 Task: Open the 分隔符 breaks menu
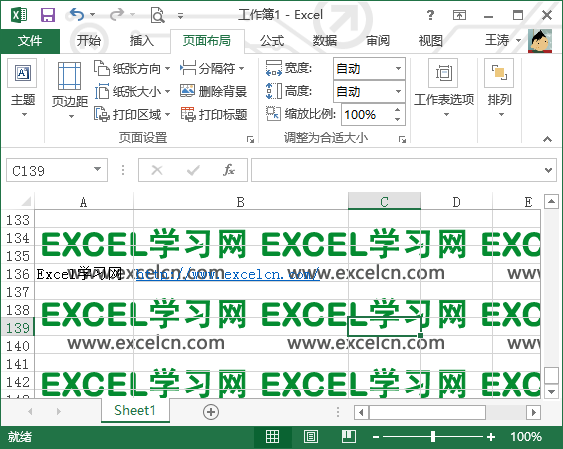(x=212, y=68)
